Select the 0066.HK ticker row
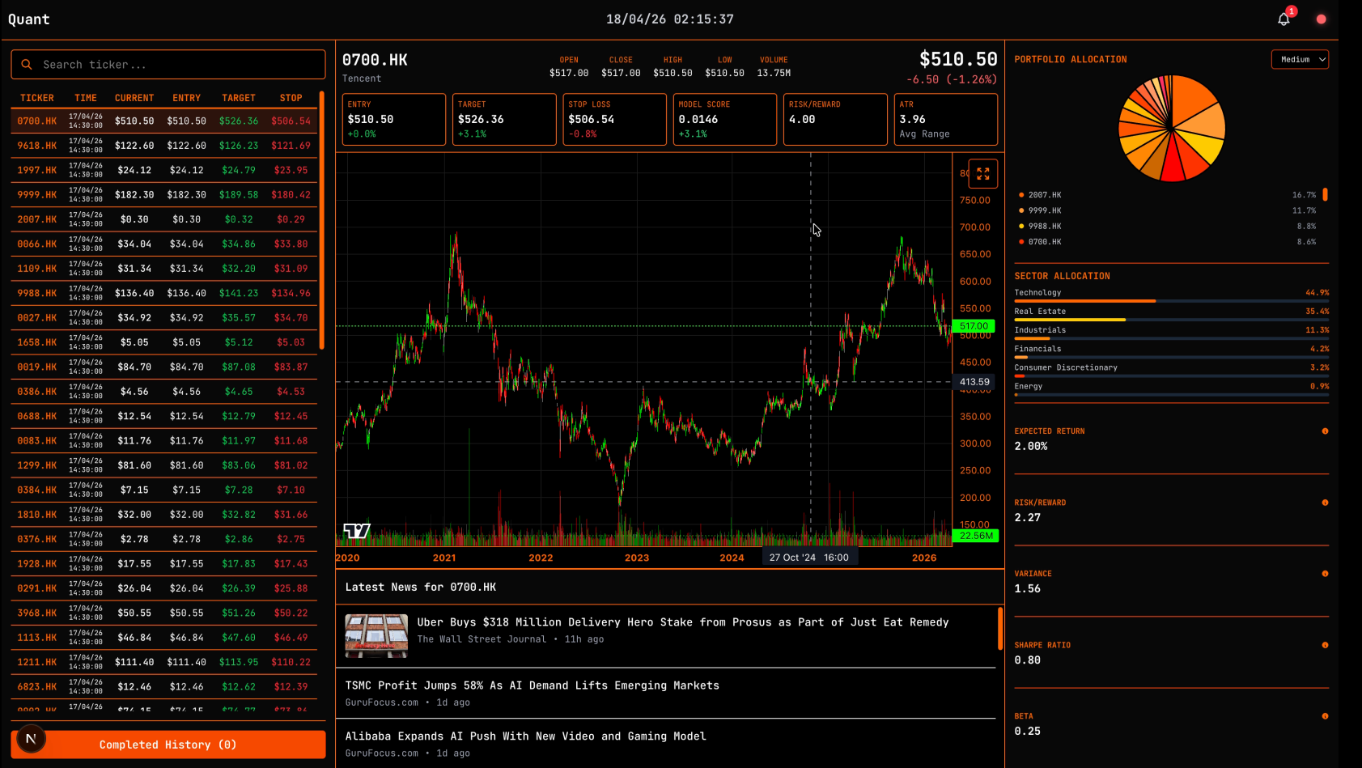1362x768 pixels. tap(164, 244)
